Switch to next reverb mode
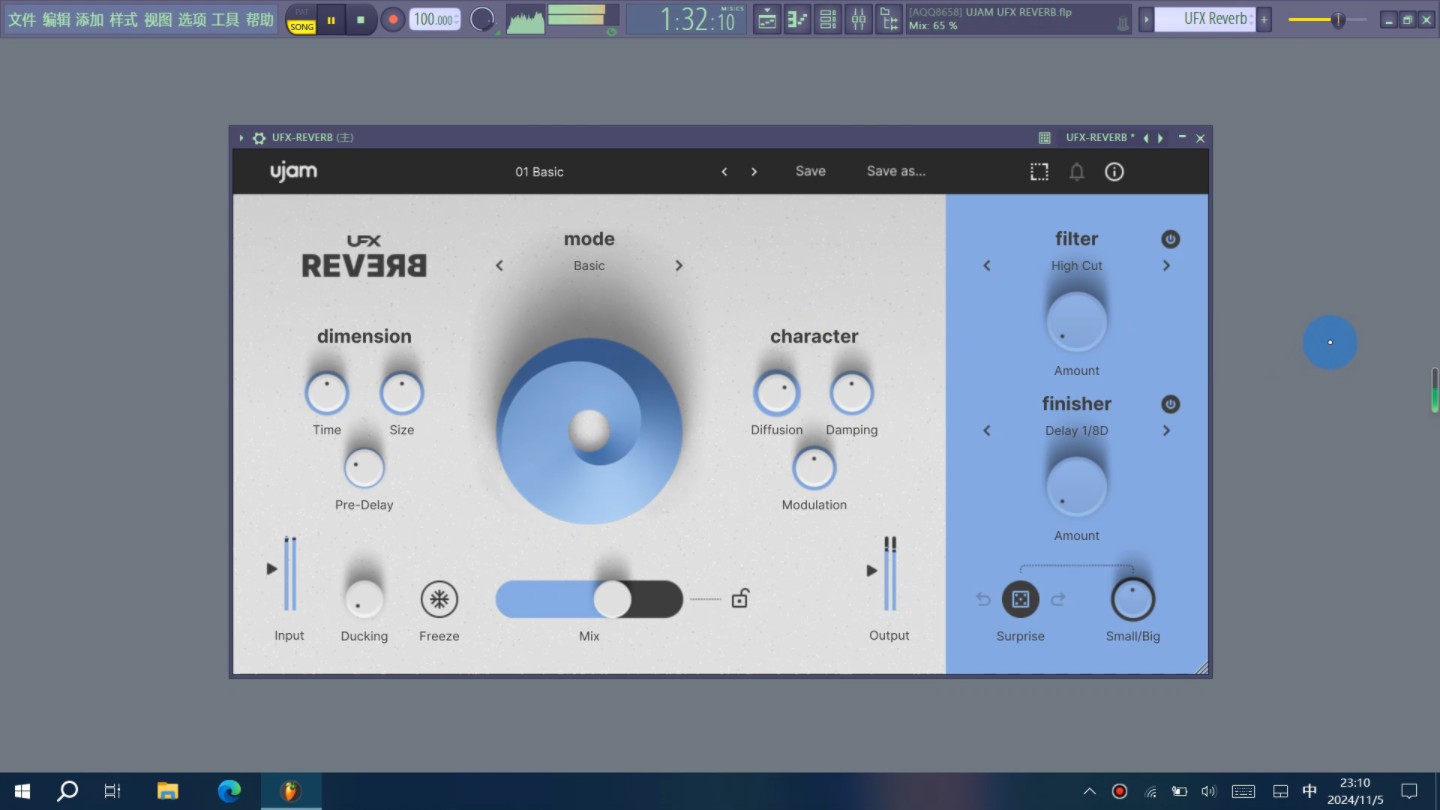 coord(679,266)
